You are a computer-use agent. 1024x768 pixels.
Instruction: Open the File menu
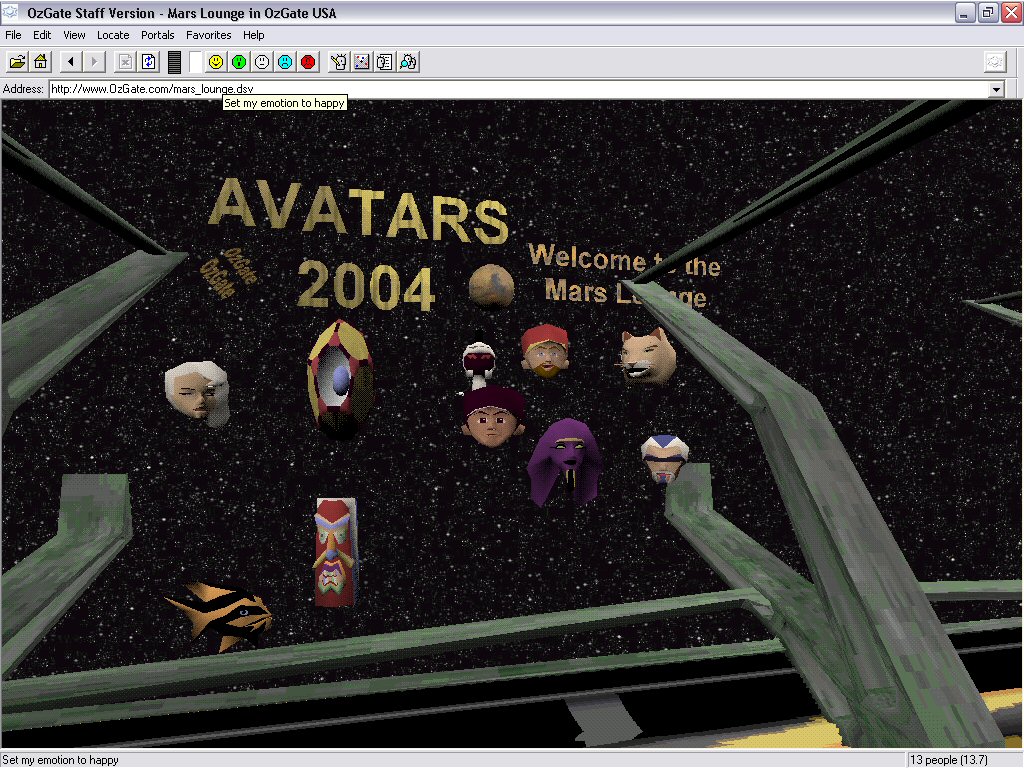[14, 35]
